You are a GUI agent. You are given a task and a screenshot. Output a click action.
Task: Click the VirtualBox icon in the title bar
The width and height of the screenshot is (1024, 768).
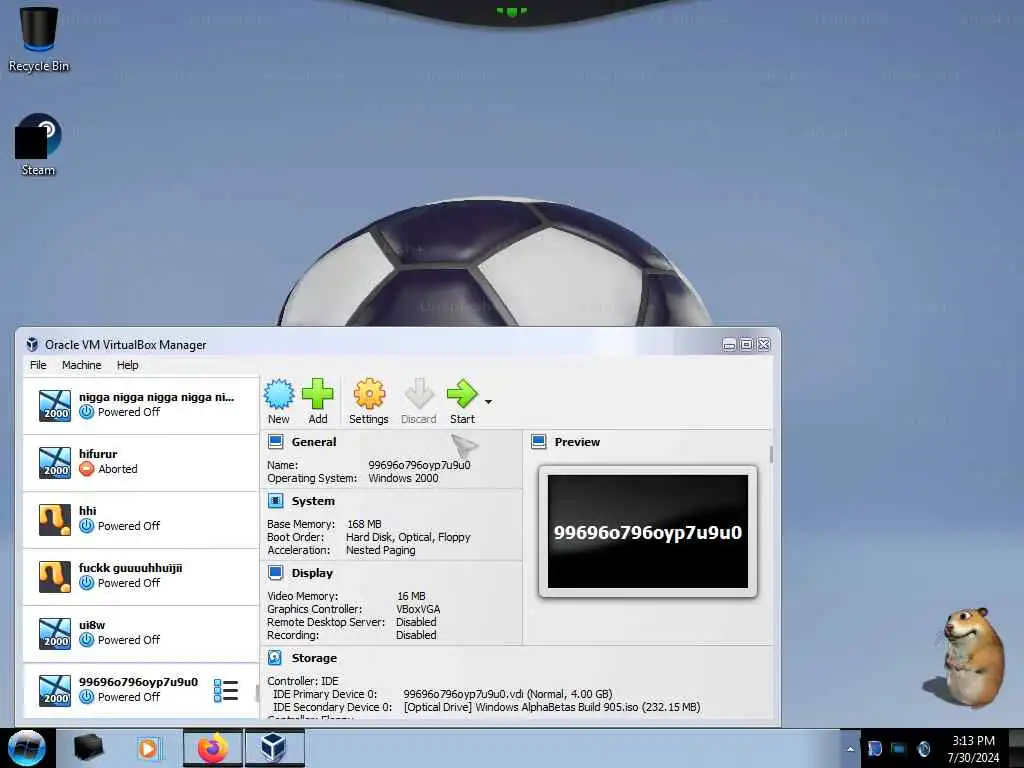click(x=32, y=344)
